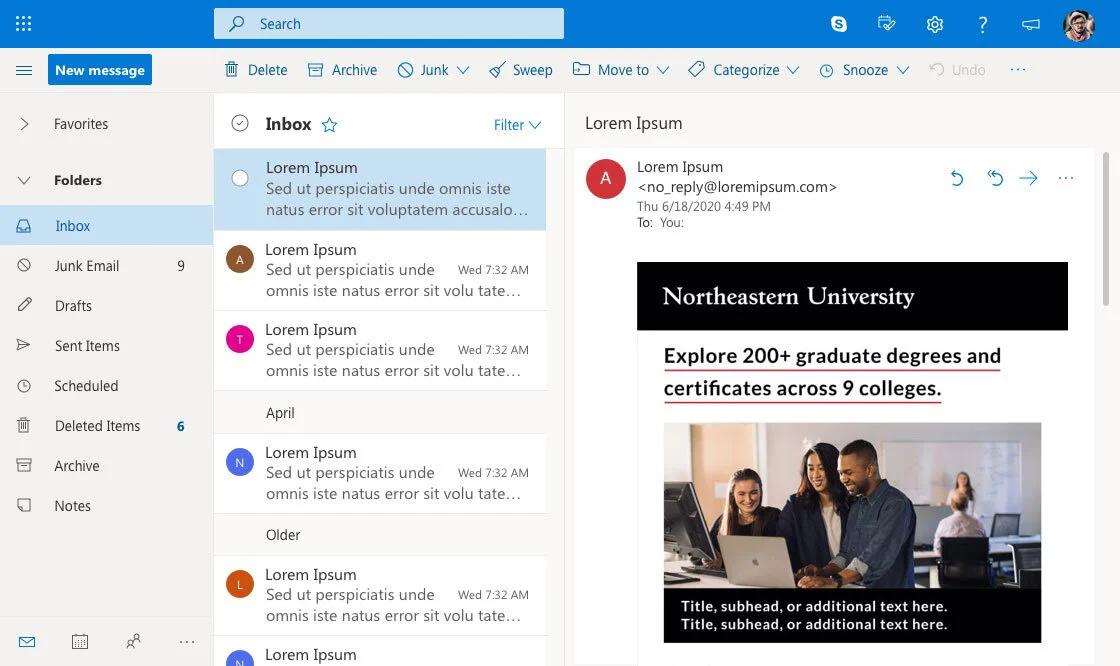
Task: Open more apps ellipsis in bottom bar
Action: (x=187, y=642)
